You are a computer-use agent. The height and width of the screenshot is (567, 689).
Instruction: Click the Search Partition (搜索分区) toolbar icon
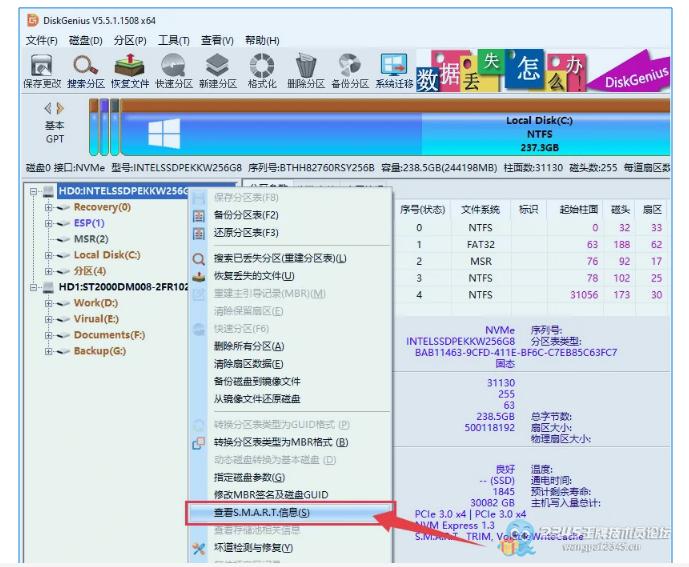click(x=86, y=68)
